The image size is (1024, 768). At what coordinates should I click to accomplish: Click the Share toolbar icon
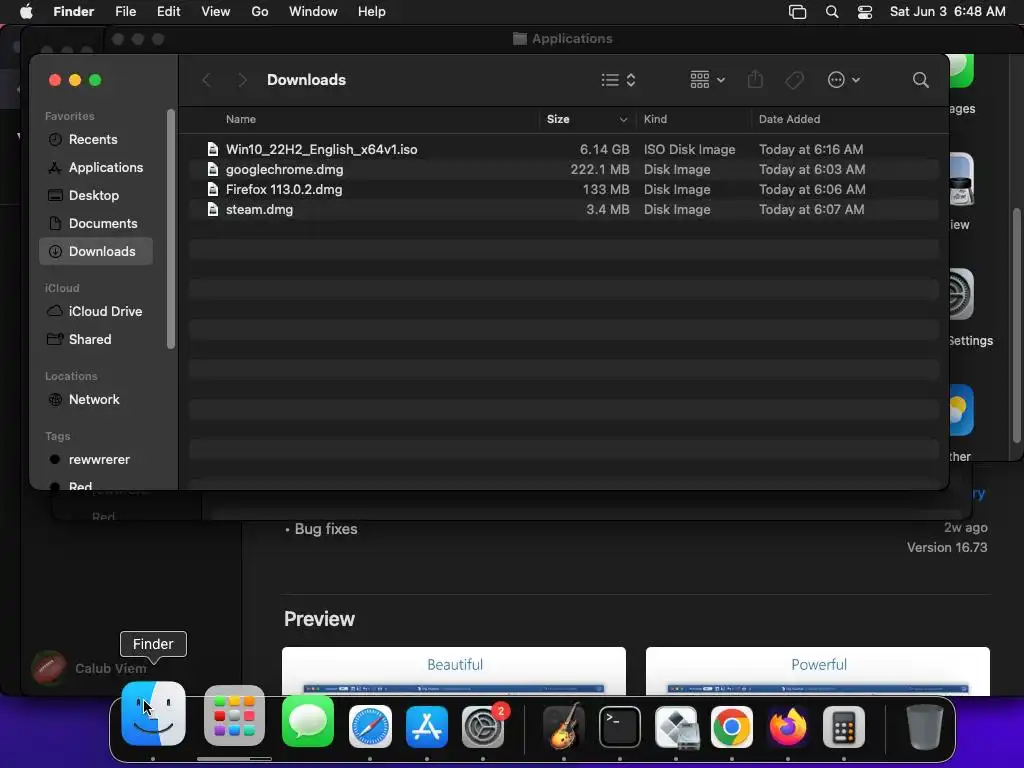(x=755, y=80)
